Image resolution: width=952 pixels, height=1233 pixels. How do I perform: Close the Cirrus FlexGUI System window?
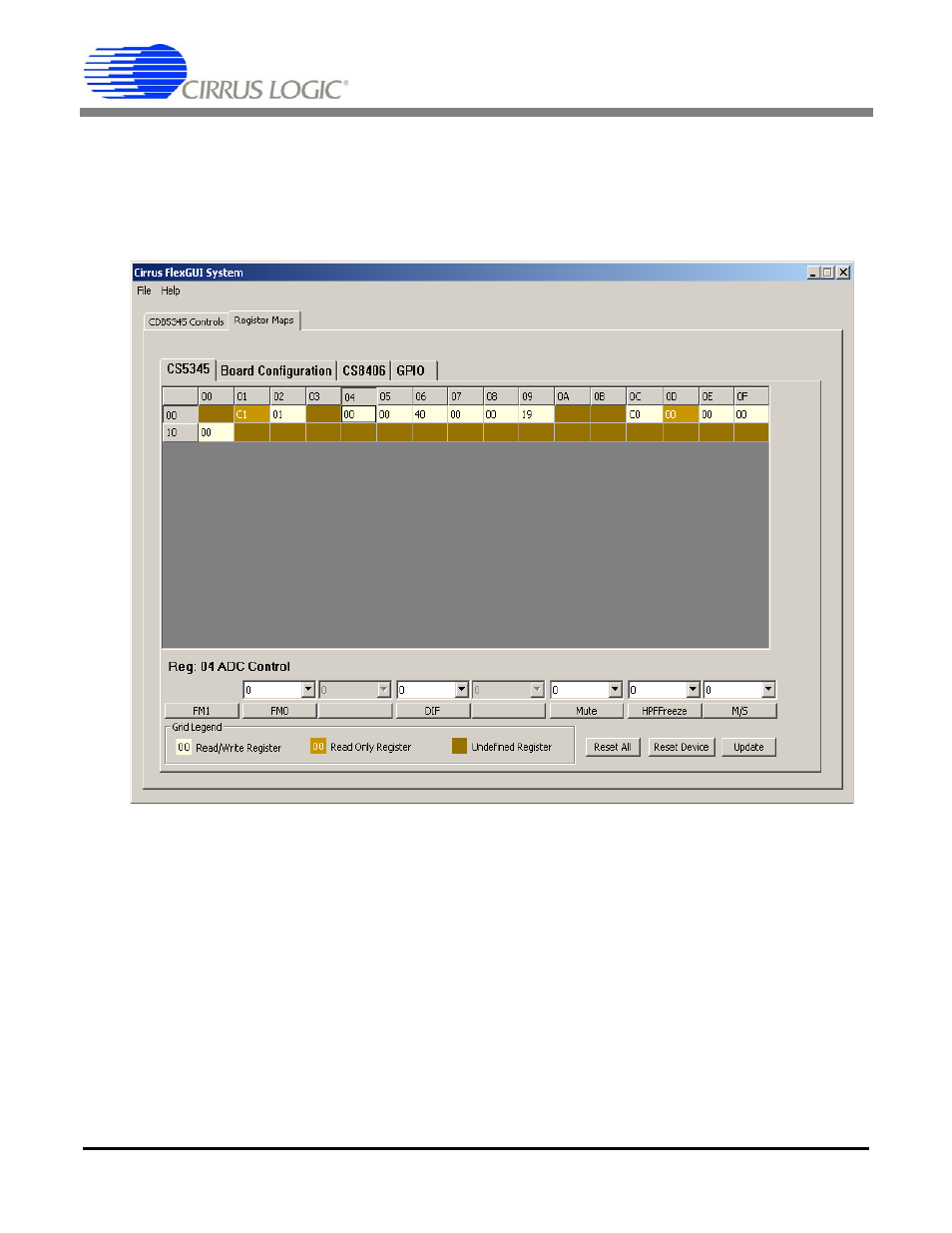[x=844, y=273]
